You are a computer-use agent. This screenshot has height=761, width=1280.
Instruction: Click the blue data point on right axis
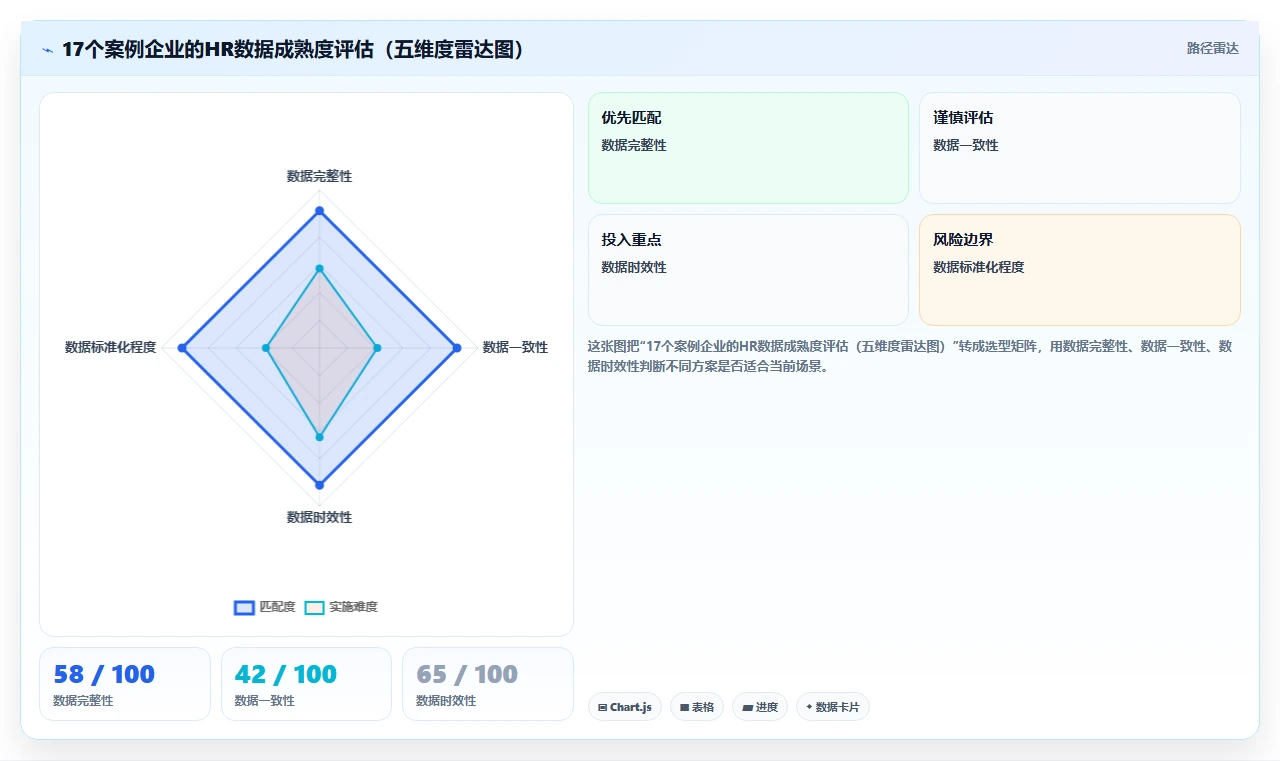click(x=457, y=348)
